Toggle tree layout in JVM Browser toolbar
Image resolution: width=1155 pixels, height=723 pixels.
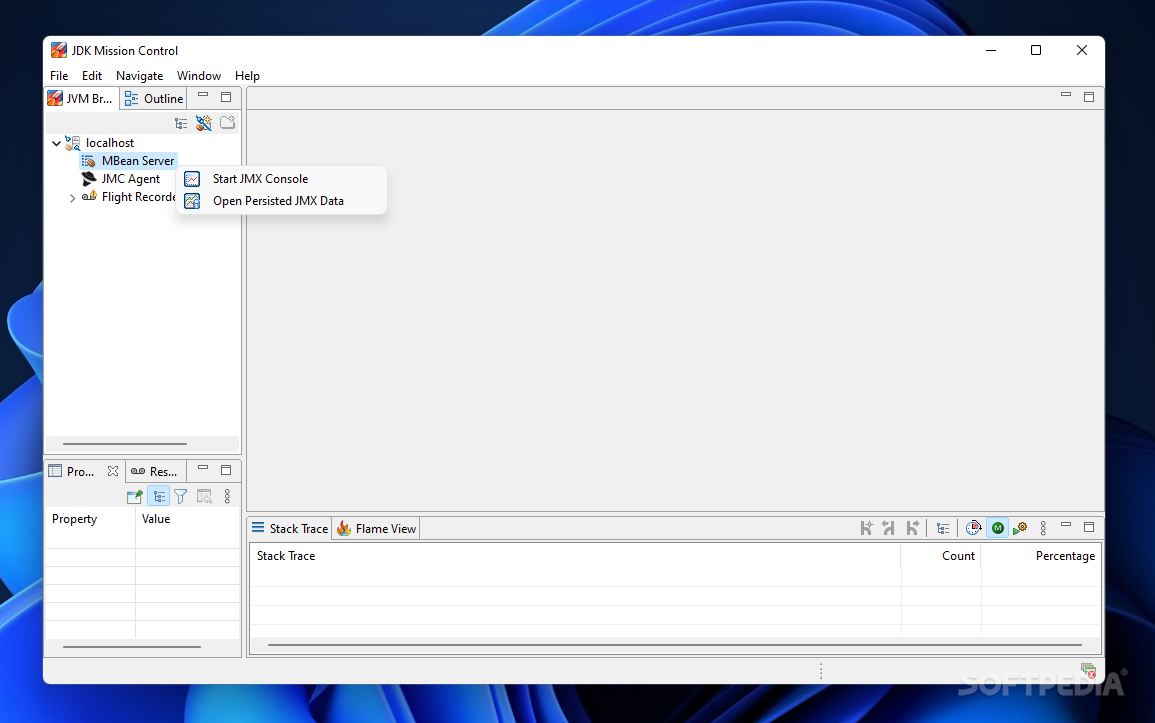click(x=181, y=123)
